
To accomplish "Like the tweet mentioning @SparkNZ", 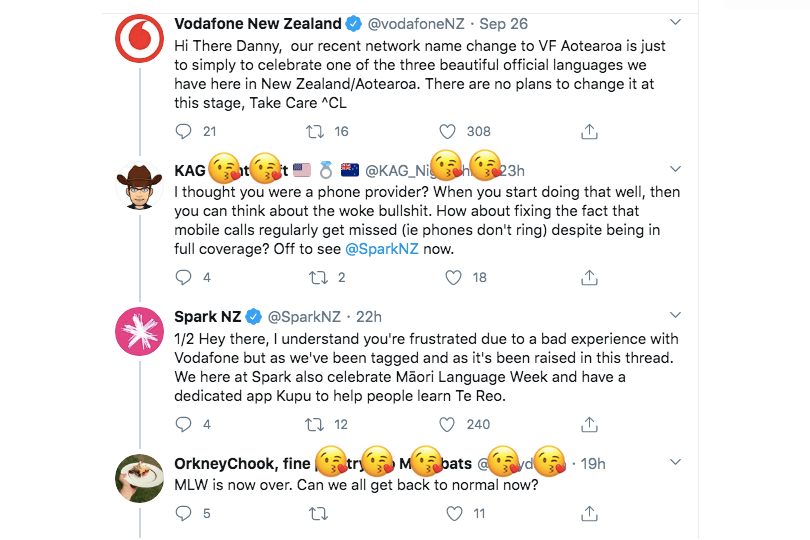I will [450, 277].
